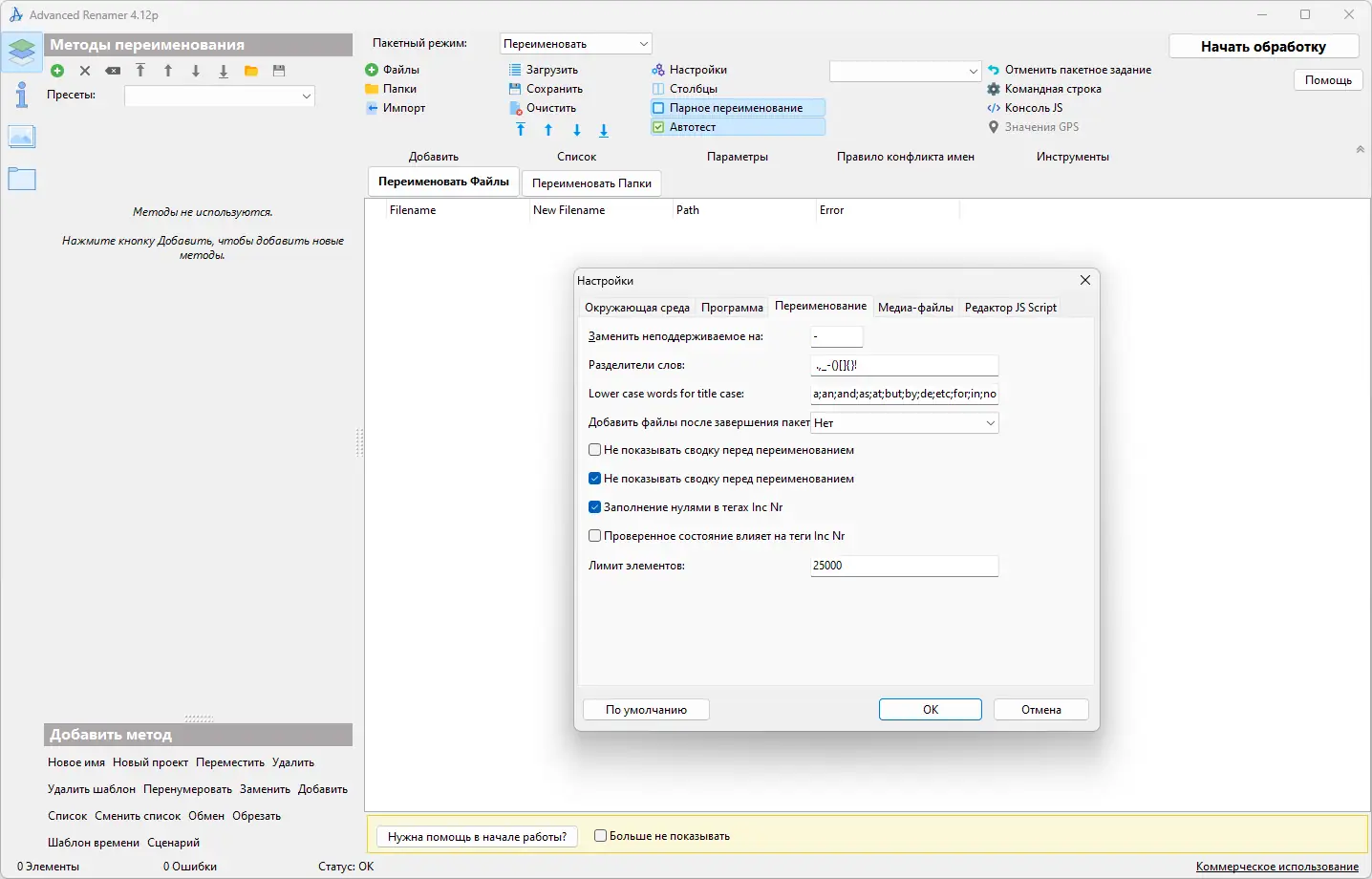The image size is (1372, 879).
Task: Click the Заменить неподдерживаемое на field
Action: 837,336
